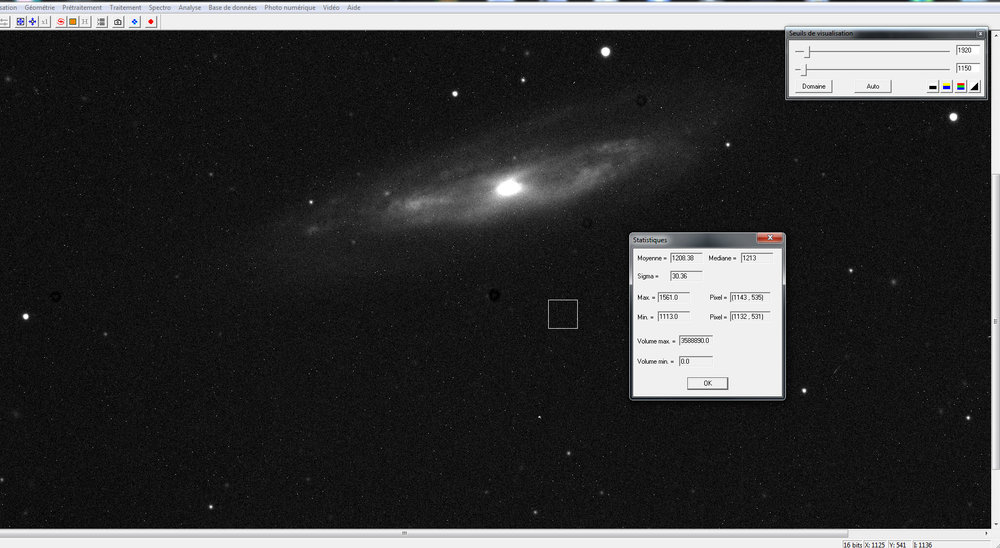This screenshot has height=548, width=1000.
Task: Open the command list toolbar icon
Action: [101, 22]
